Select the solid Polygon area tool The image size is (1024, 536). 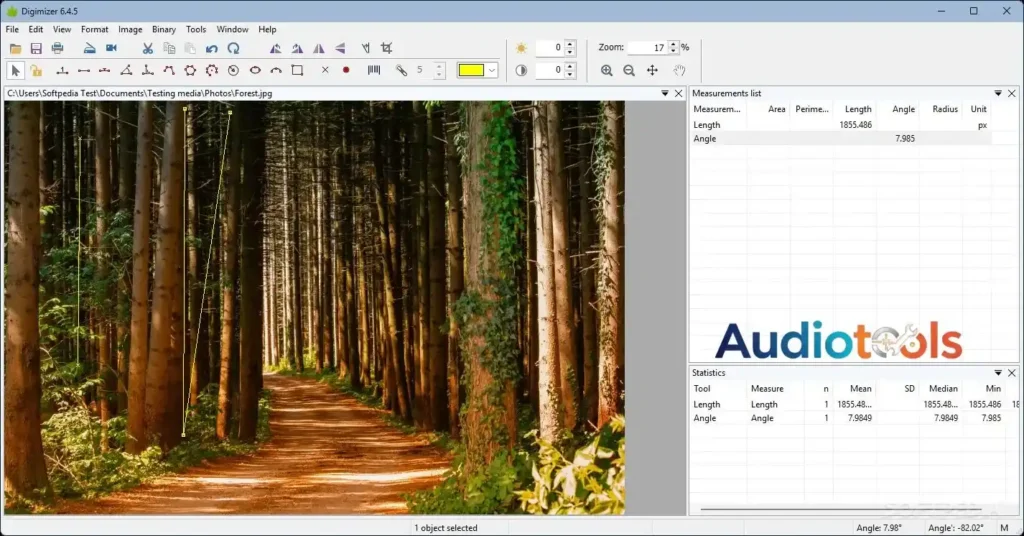point(190,70)
